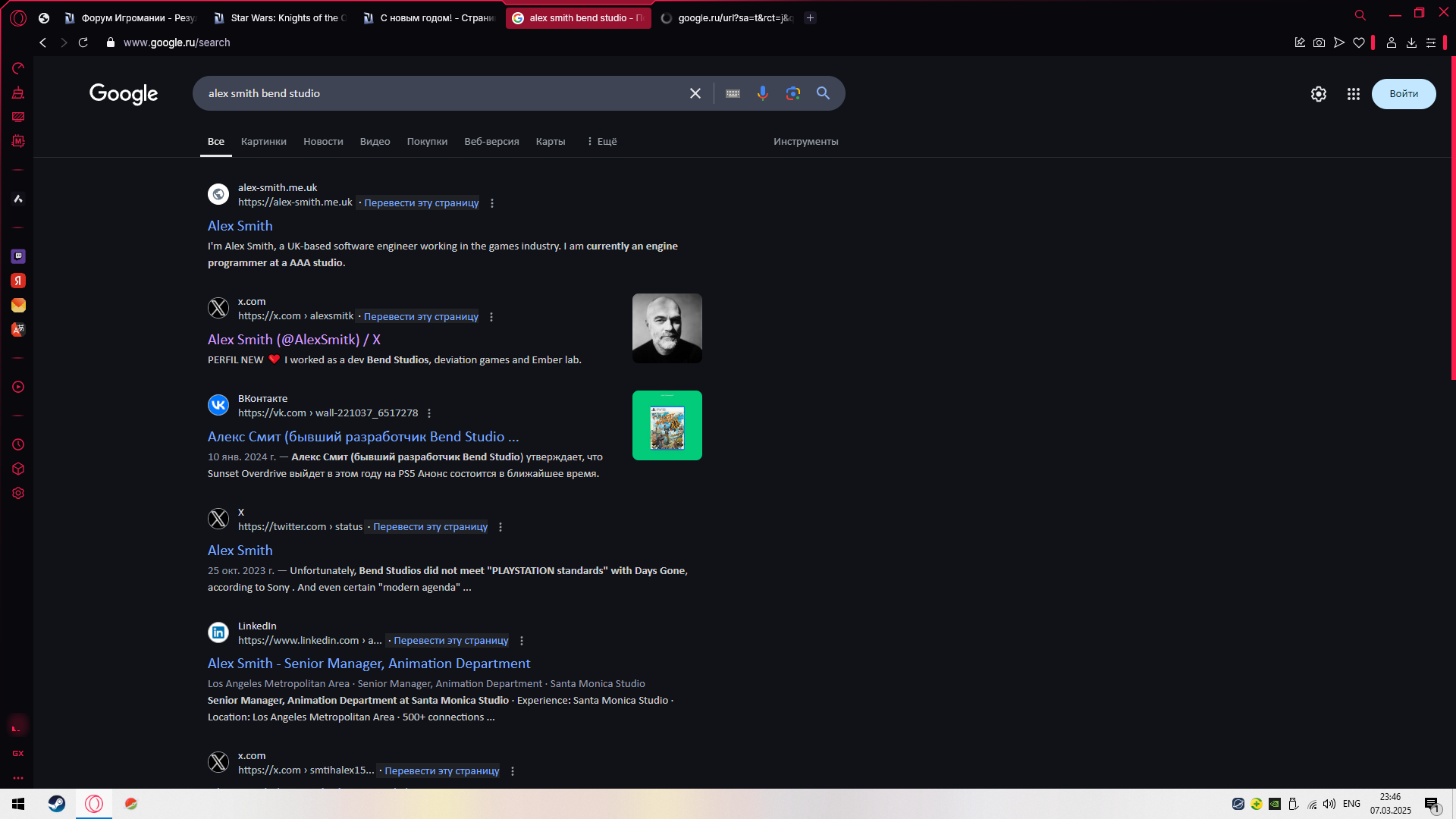Open the Google apps grid

coord(1354,94)
